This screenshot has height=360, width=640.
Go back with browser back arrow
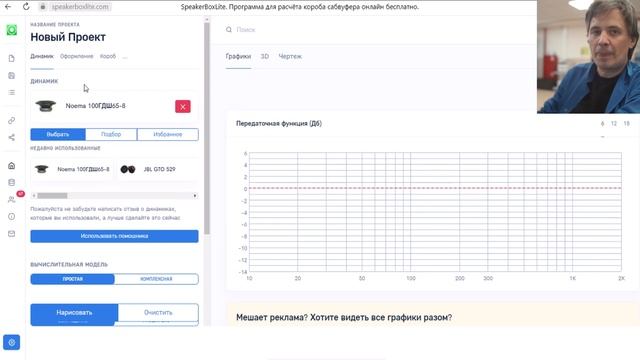[x=8, y=7]
